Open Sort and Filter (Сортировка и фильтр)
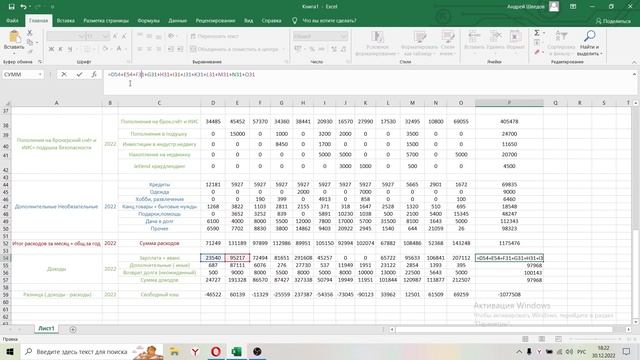 tap(561, 43)
